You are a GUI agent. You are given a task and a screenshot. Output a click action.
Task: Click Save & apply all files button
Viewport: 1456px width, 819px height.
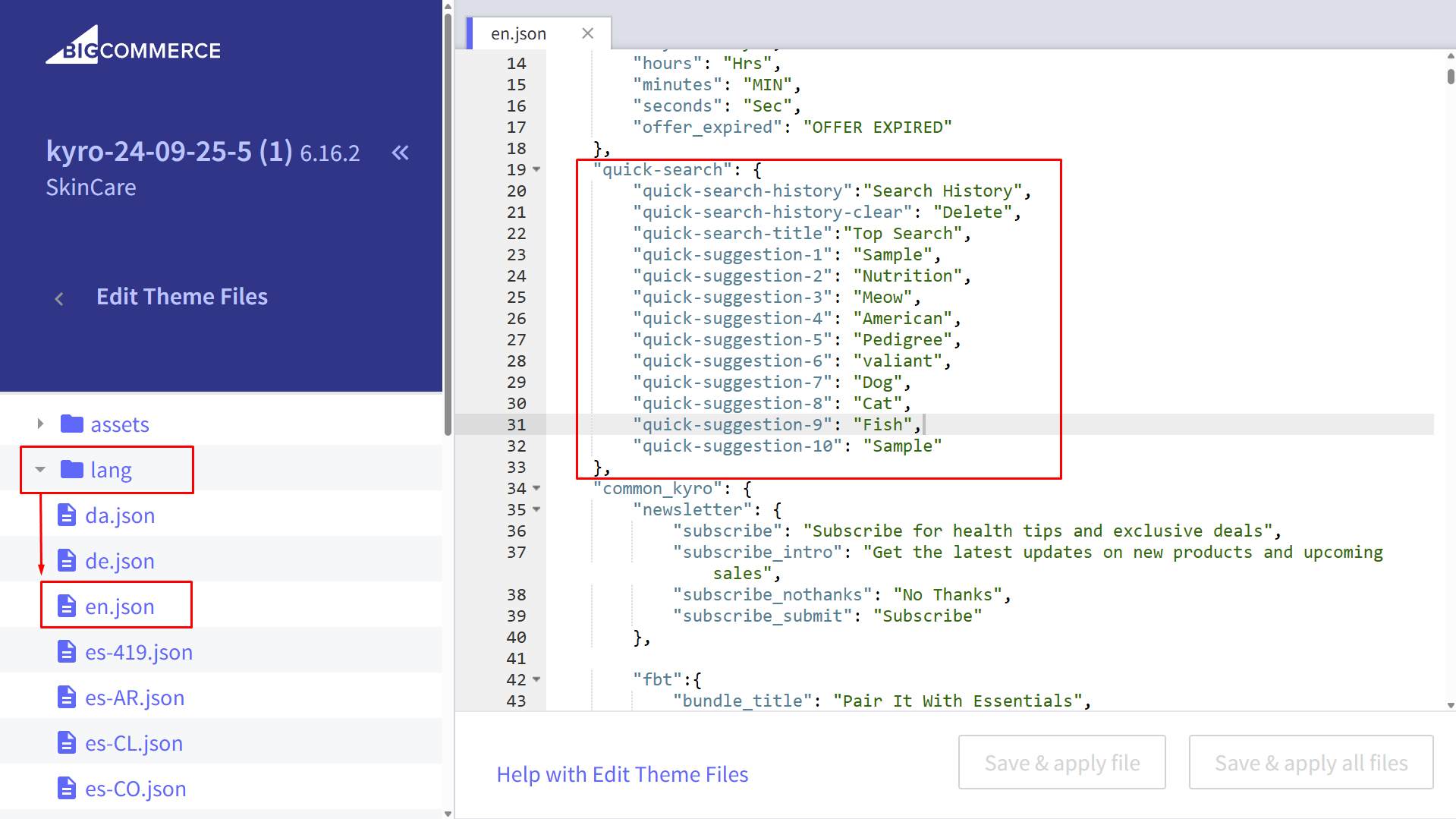coord(1310,762)
